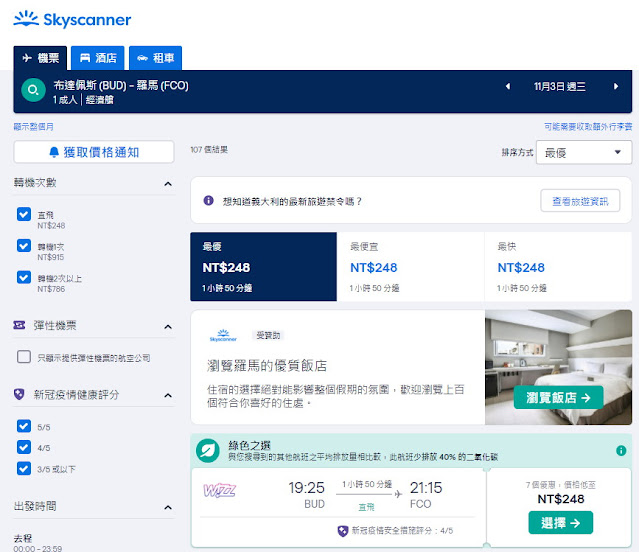Click the 獲取價格通知 price alert button
Screen dimensions: 639x552
tap(94, 152)
